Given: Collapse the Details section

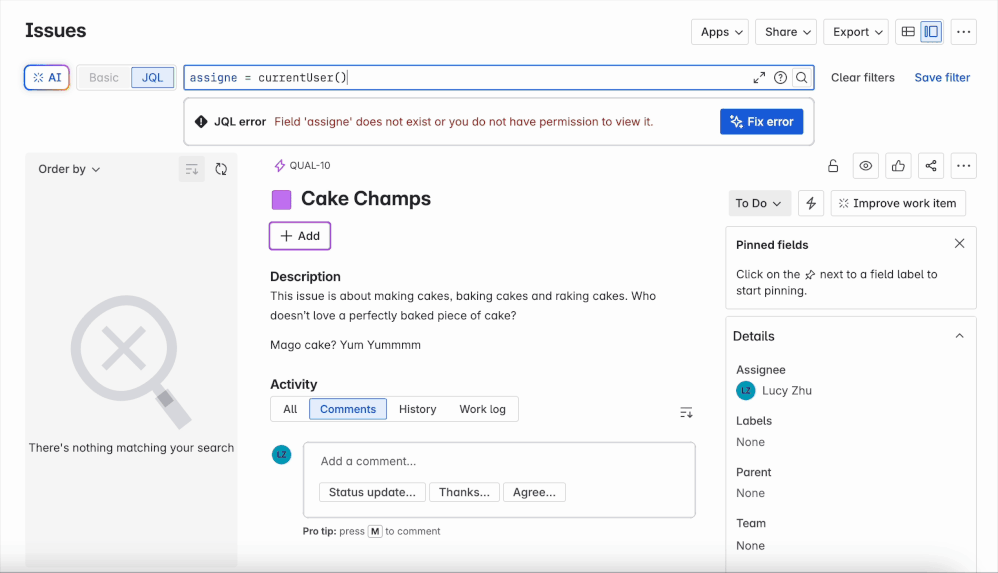Looking at the screenshot, I should point(959,336).
